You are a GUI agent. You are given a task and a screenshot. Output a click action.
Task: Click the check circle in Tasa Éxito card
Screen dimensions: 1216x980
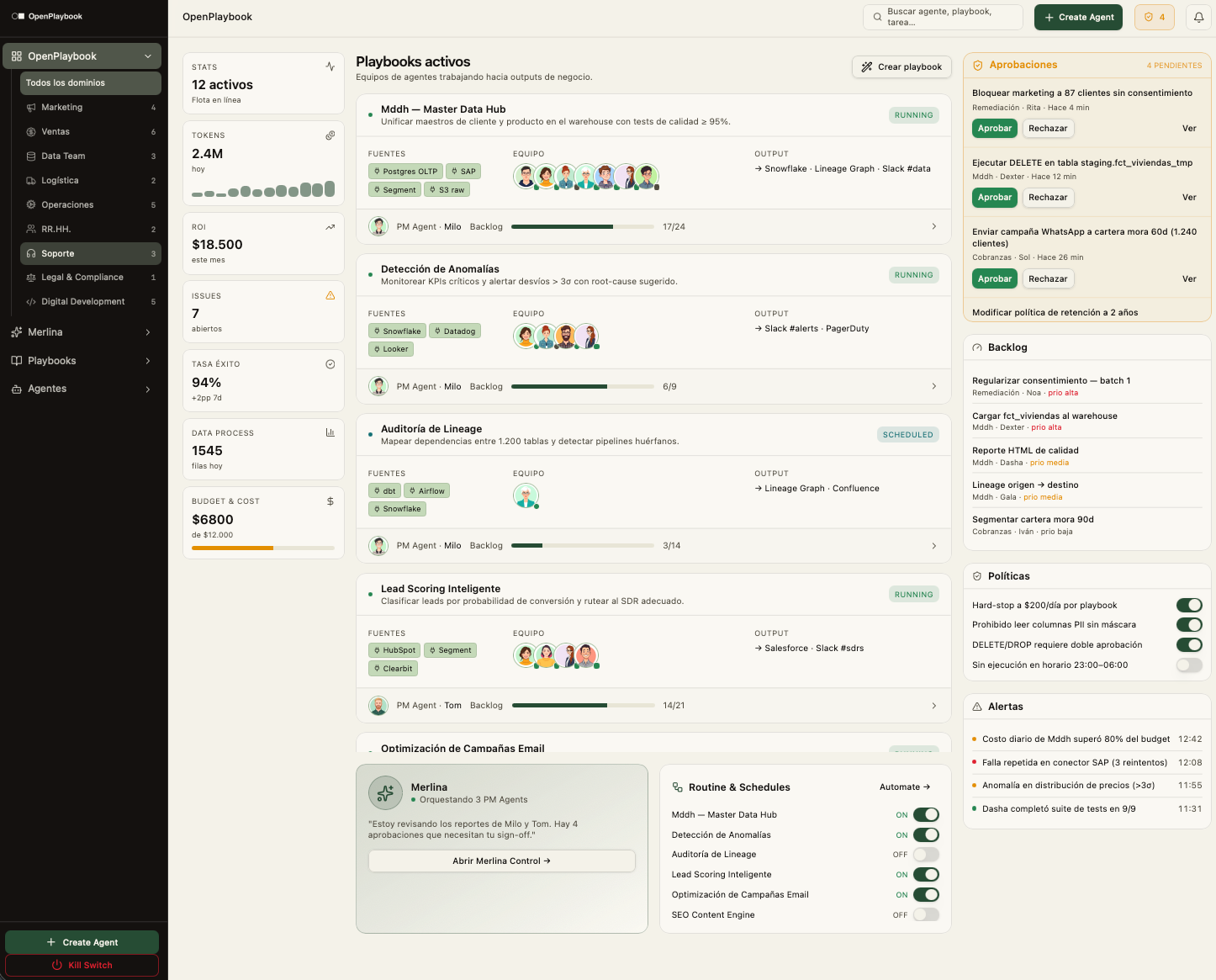pos(330,364)
